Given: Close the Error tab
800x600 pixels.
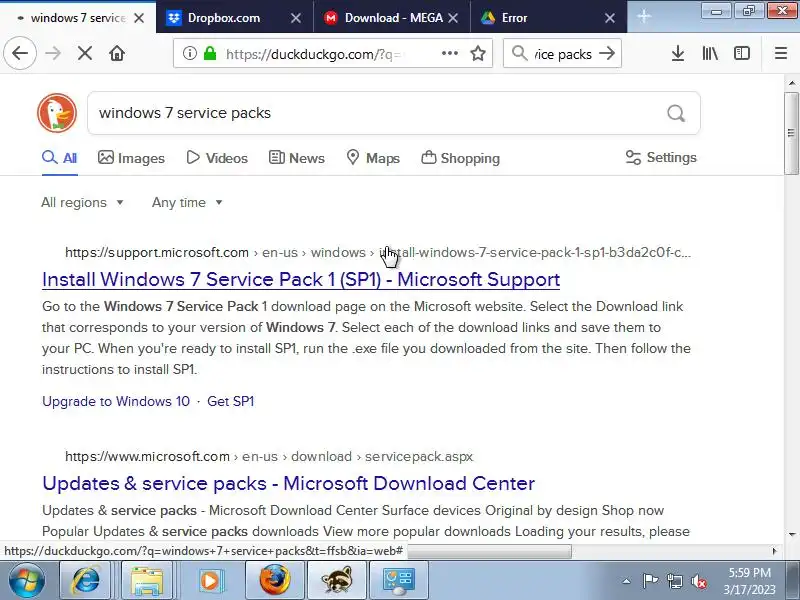Looking at the screenshot, I should pyautogui.click(x=610, y=18).
